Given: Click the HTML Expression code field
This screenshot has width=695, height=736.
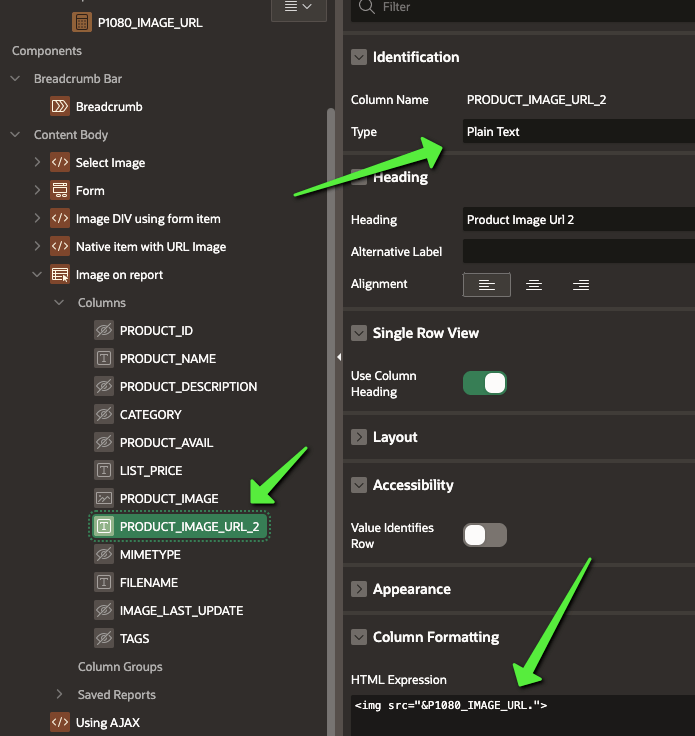Looking at the screenshot, I should (x=522, y=707).
